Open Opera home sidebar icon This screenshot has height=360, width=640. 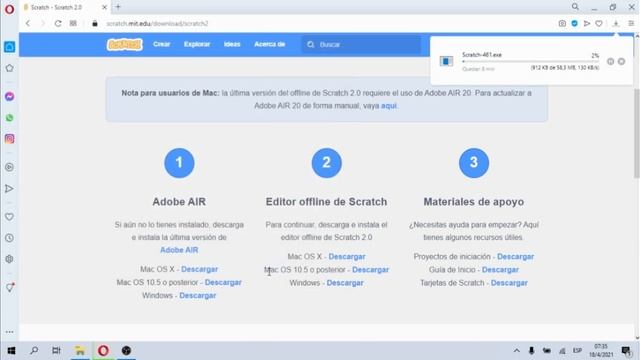pos(9,47)
